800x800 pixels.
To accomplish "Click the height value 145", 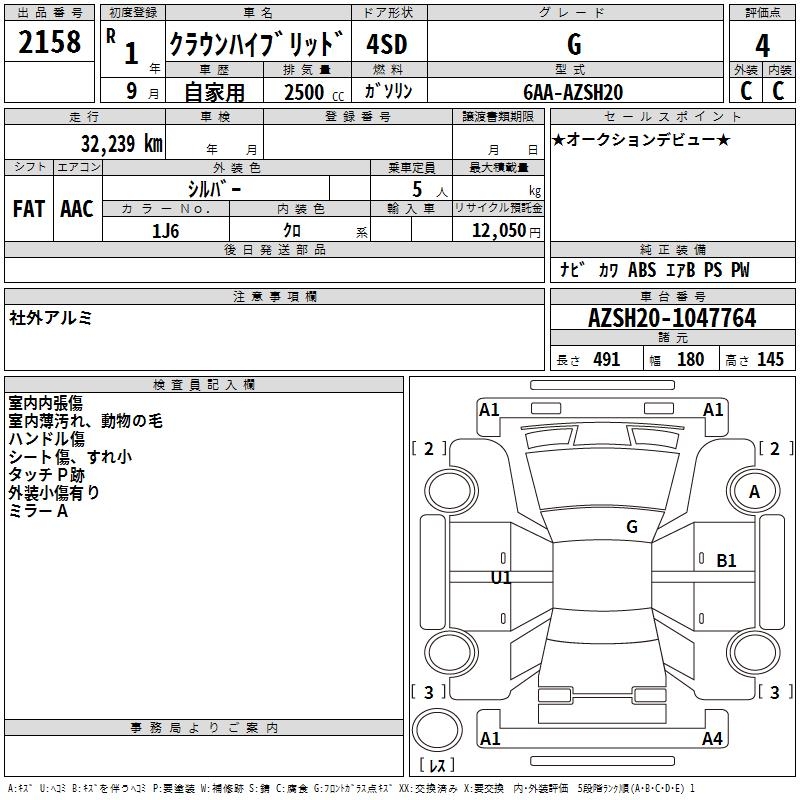I will tap(770, 360).
